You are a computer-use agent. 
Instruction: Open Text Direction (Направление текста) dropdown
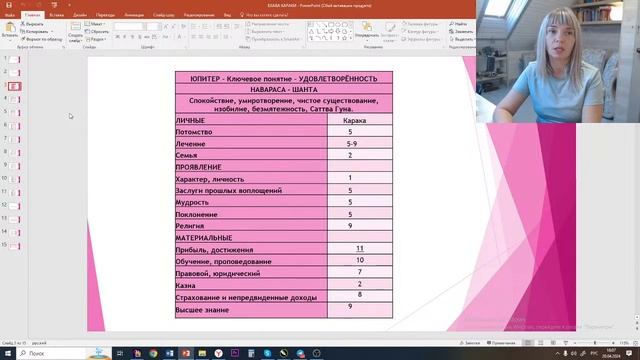[268, 24]
